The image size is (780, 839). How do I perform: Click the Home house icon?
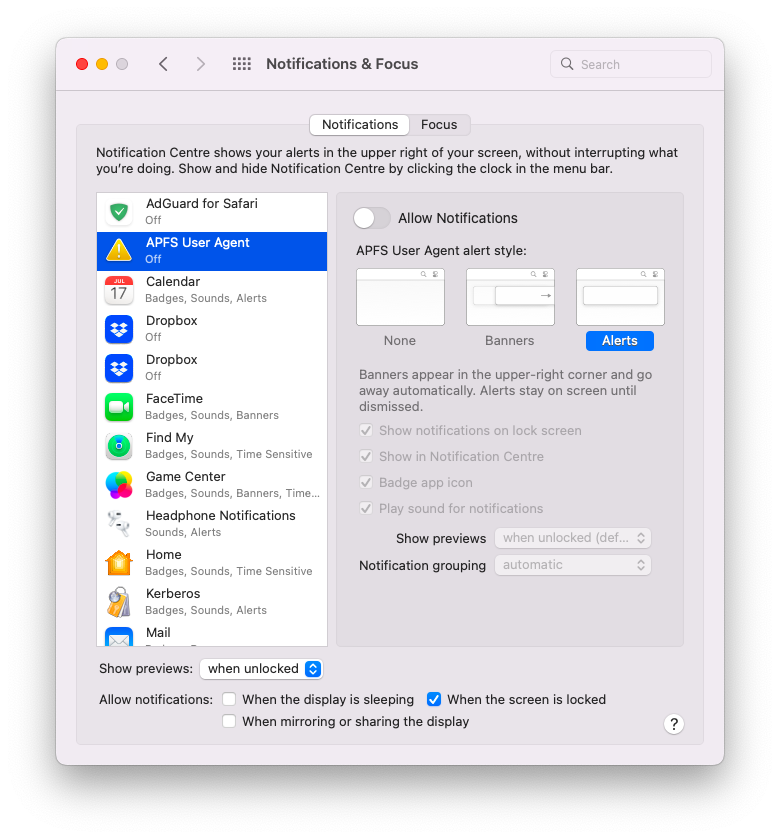pos(119,563)
